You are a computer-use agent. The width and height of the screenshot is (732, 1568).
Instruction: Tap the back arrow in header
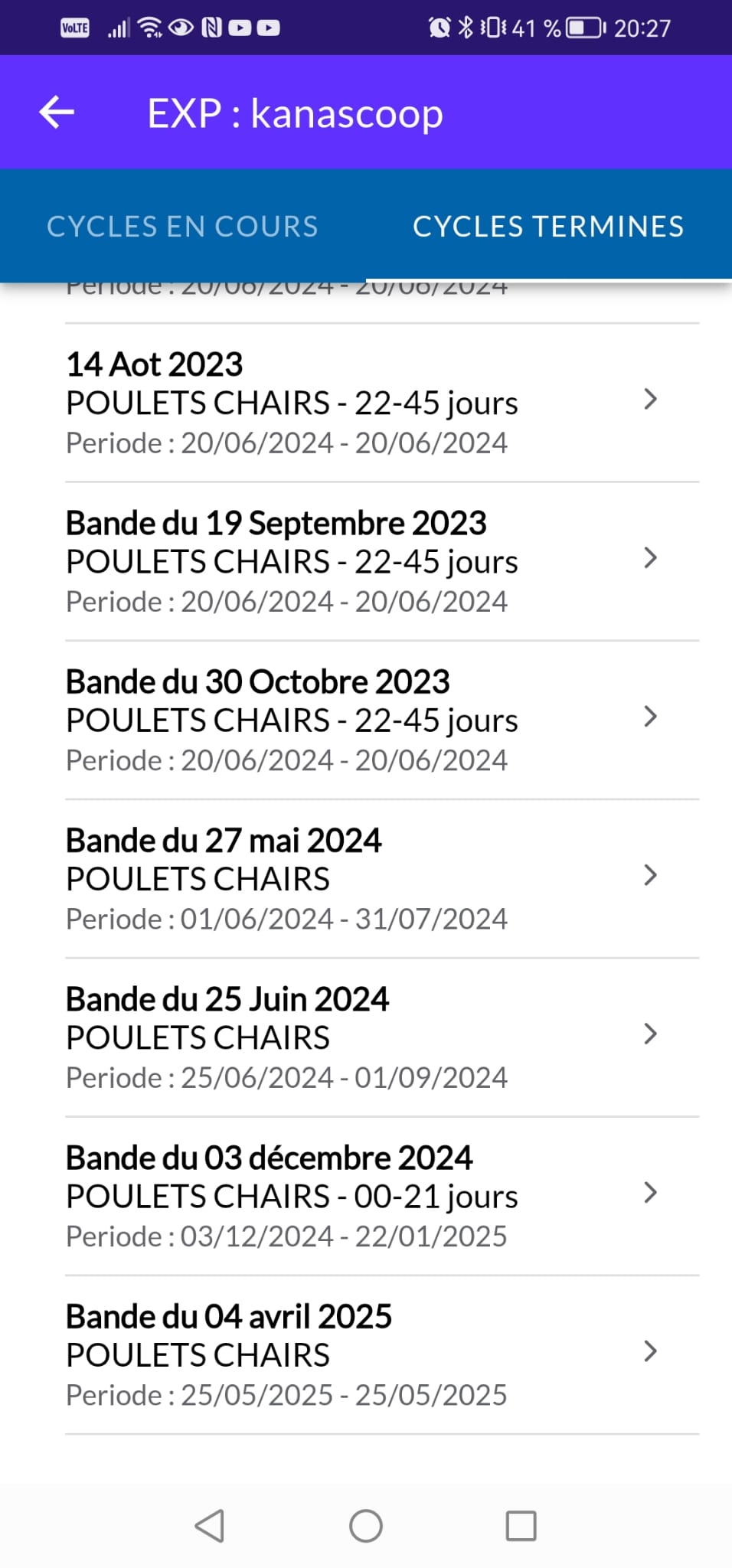click(57, 113)
